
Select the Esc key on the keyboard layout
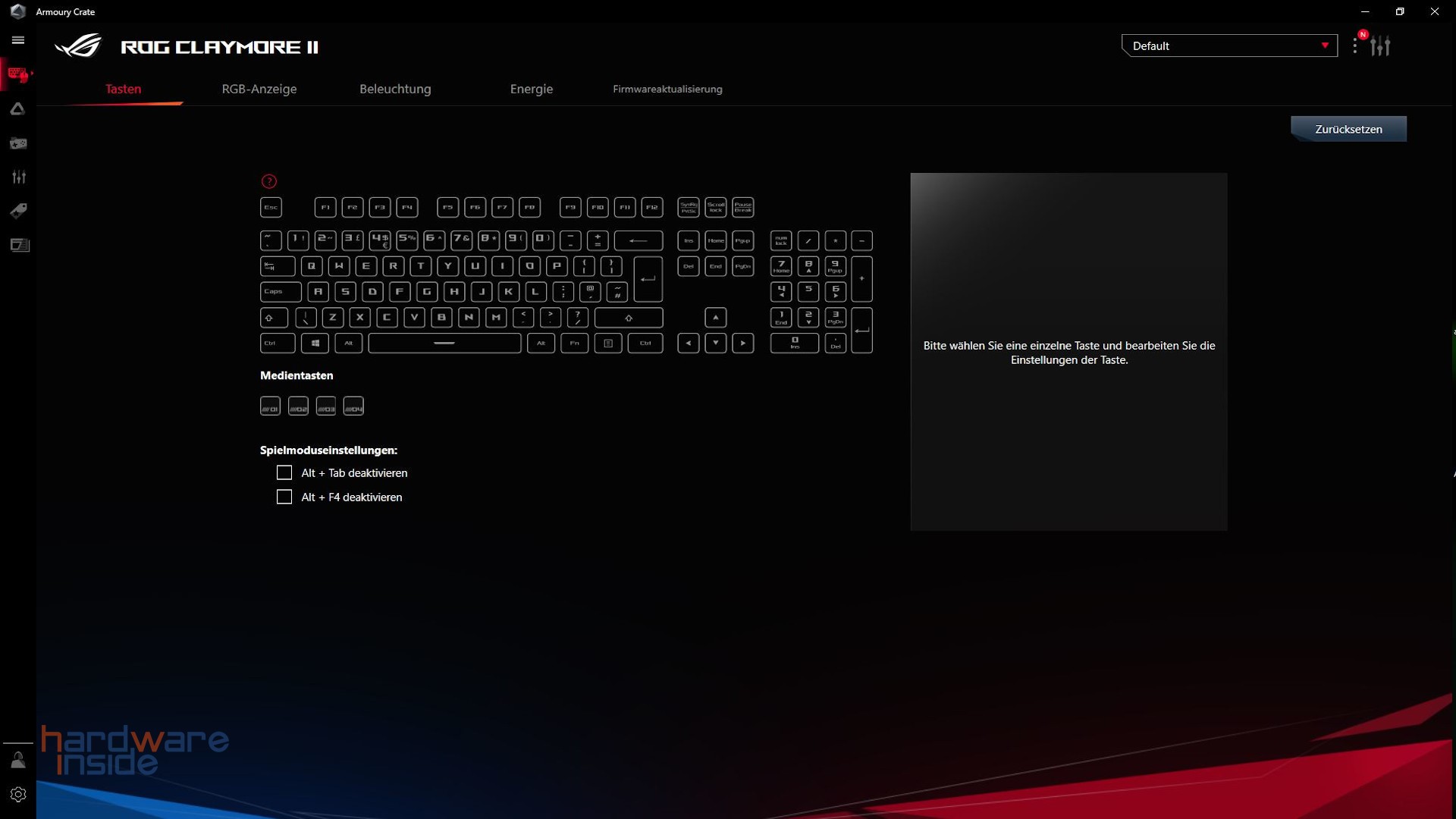pos(271,207)
